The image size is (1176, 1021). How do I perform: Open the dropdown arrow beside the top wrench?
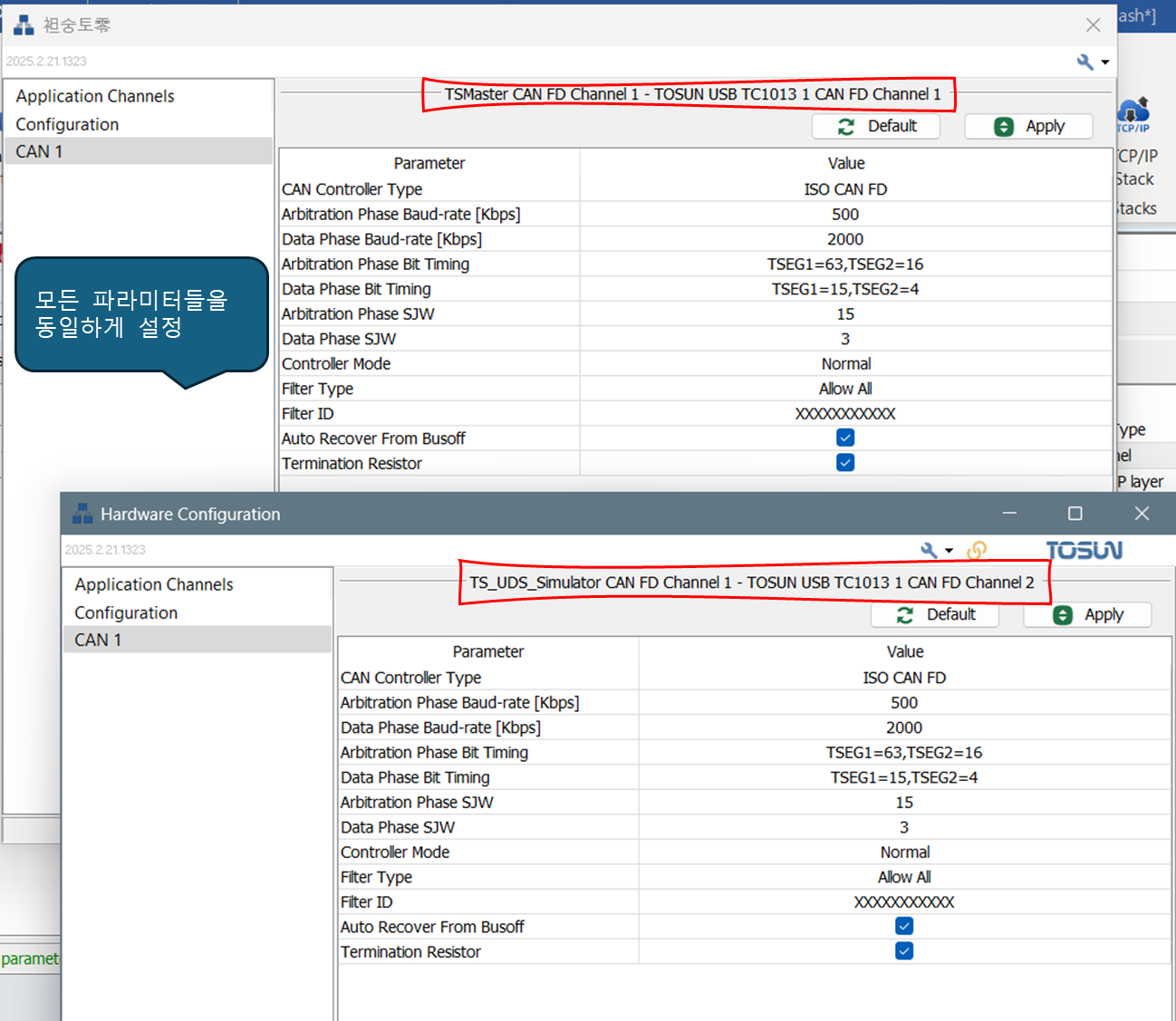pos(1105,63)
